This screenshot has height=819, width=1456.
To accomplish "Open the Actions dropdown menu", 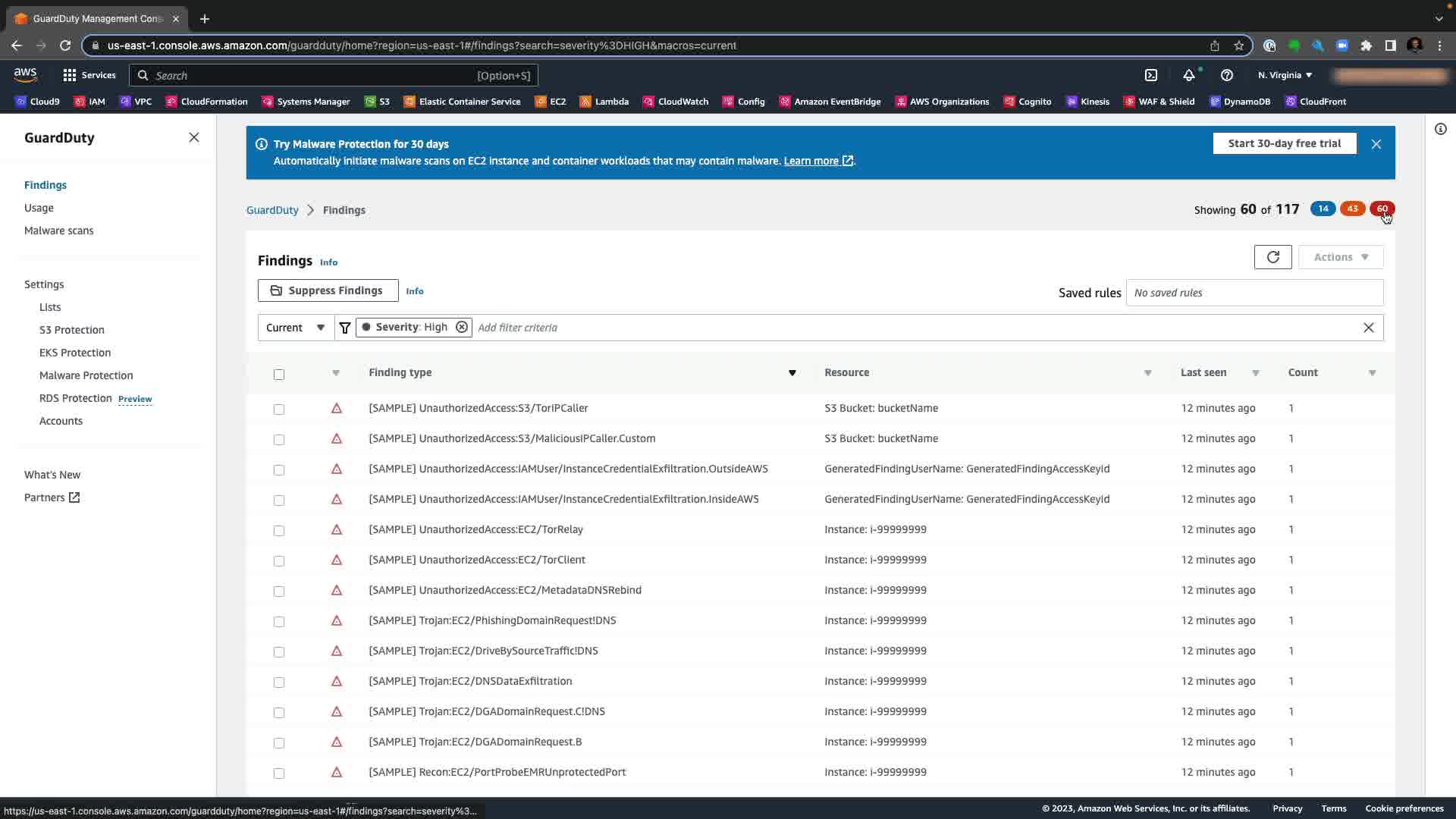I will tap(1340, 257).
